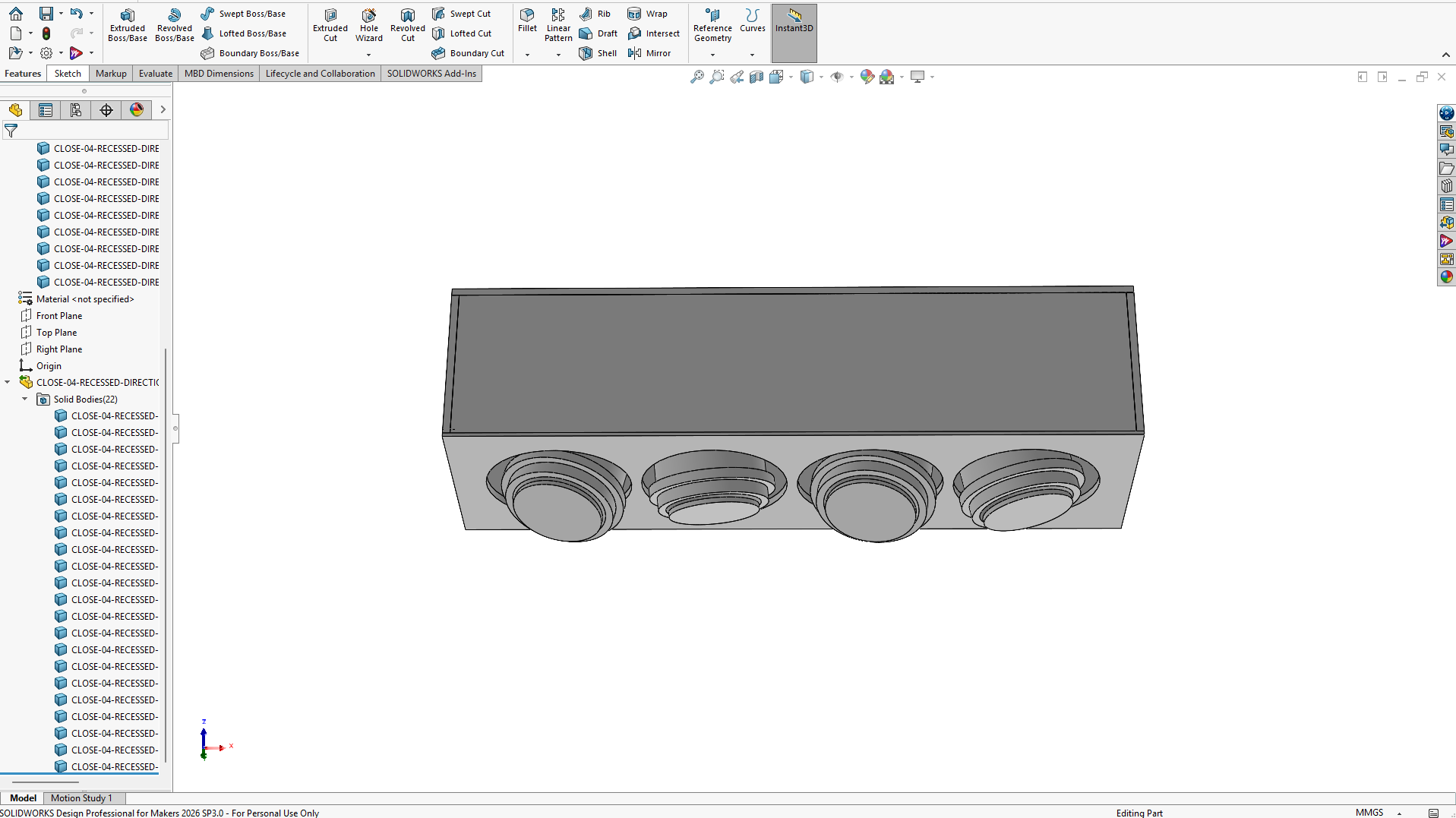The image size is (1456, 818).
Task: Click the Intersect button
Action: [654, 33]
